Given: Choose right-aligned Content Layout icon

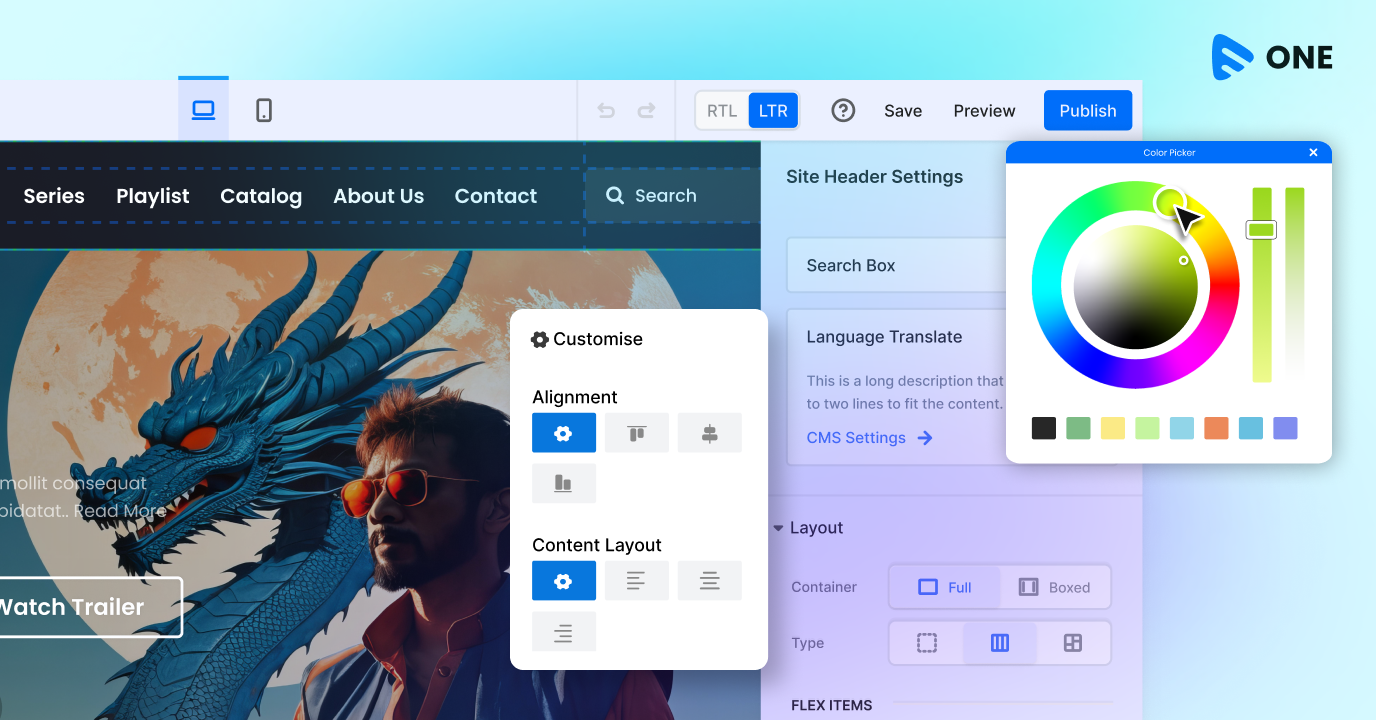Looking at the screenshot, I should (564, 632).
